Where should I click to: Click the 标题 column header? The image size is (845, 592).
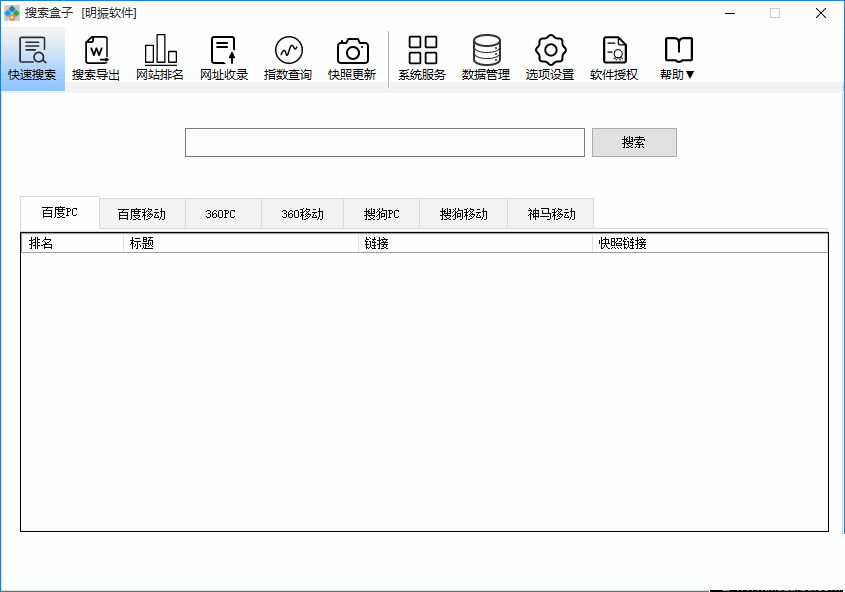240,243
